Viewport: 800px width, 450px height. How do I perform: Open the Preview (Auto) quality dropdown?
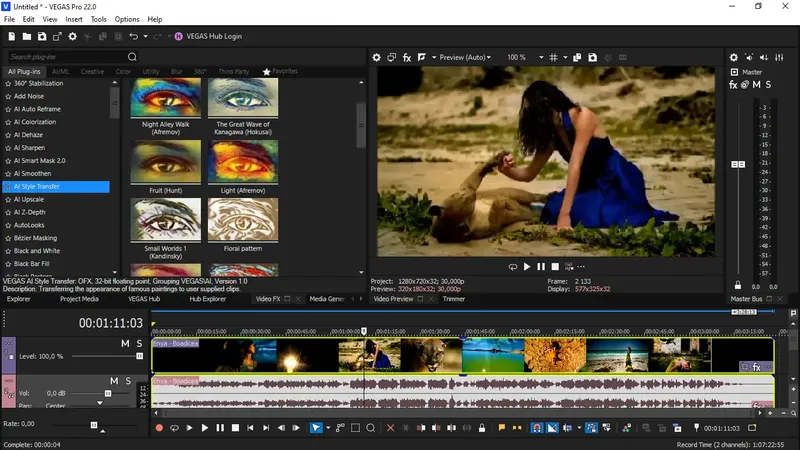click(464, 57)
